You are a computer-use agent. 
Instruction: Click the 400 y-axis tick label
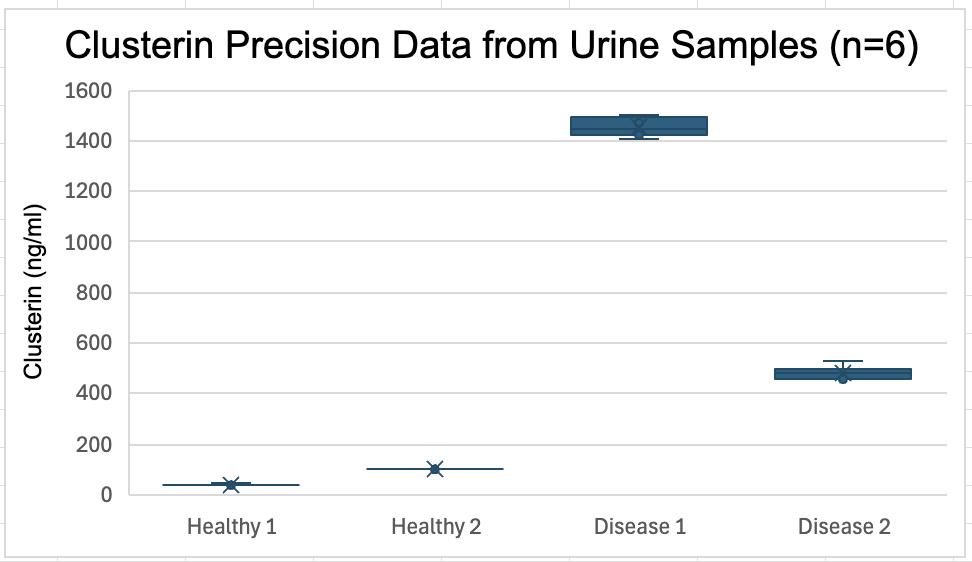95,394
